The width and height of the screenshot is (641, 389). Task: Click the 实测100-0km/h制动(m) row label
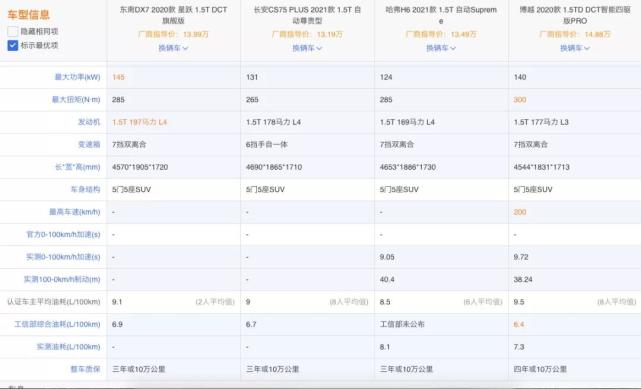62,279
